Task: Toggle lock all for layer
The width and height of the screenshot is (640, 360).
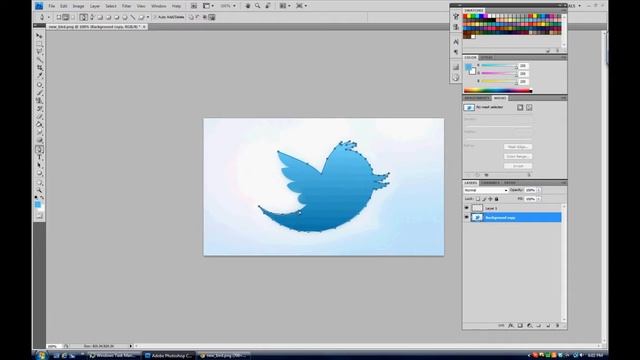Action: pyautogui.click(x=496, y=199)
